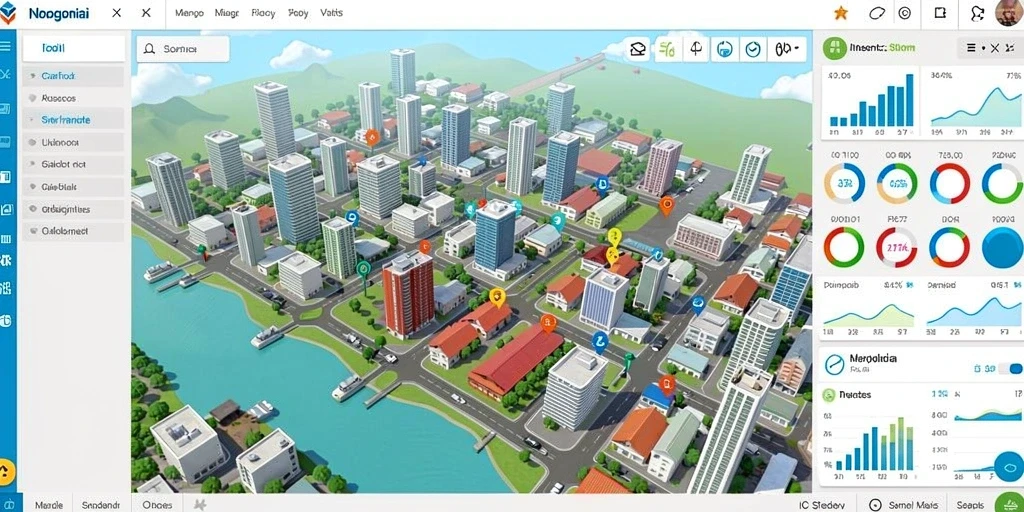Click the blue floating round button over the chart
The height and width of the screenshot is (512, 1024).
click(1008, 467)
